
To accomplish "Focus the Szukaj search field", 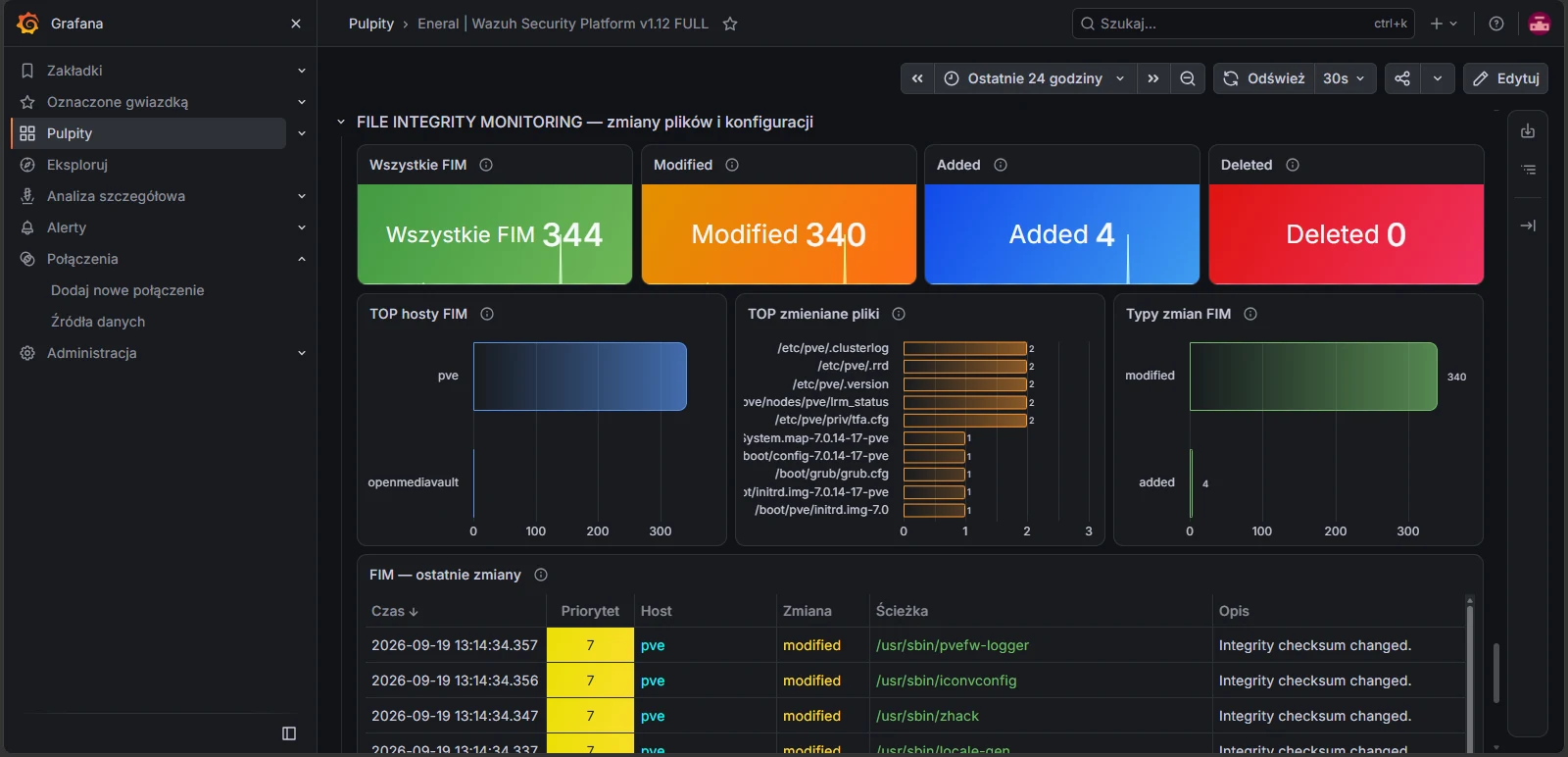I will (1244, 24).
